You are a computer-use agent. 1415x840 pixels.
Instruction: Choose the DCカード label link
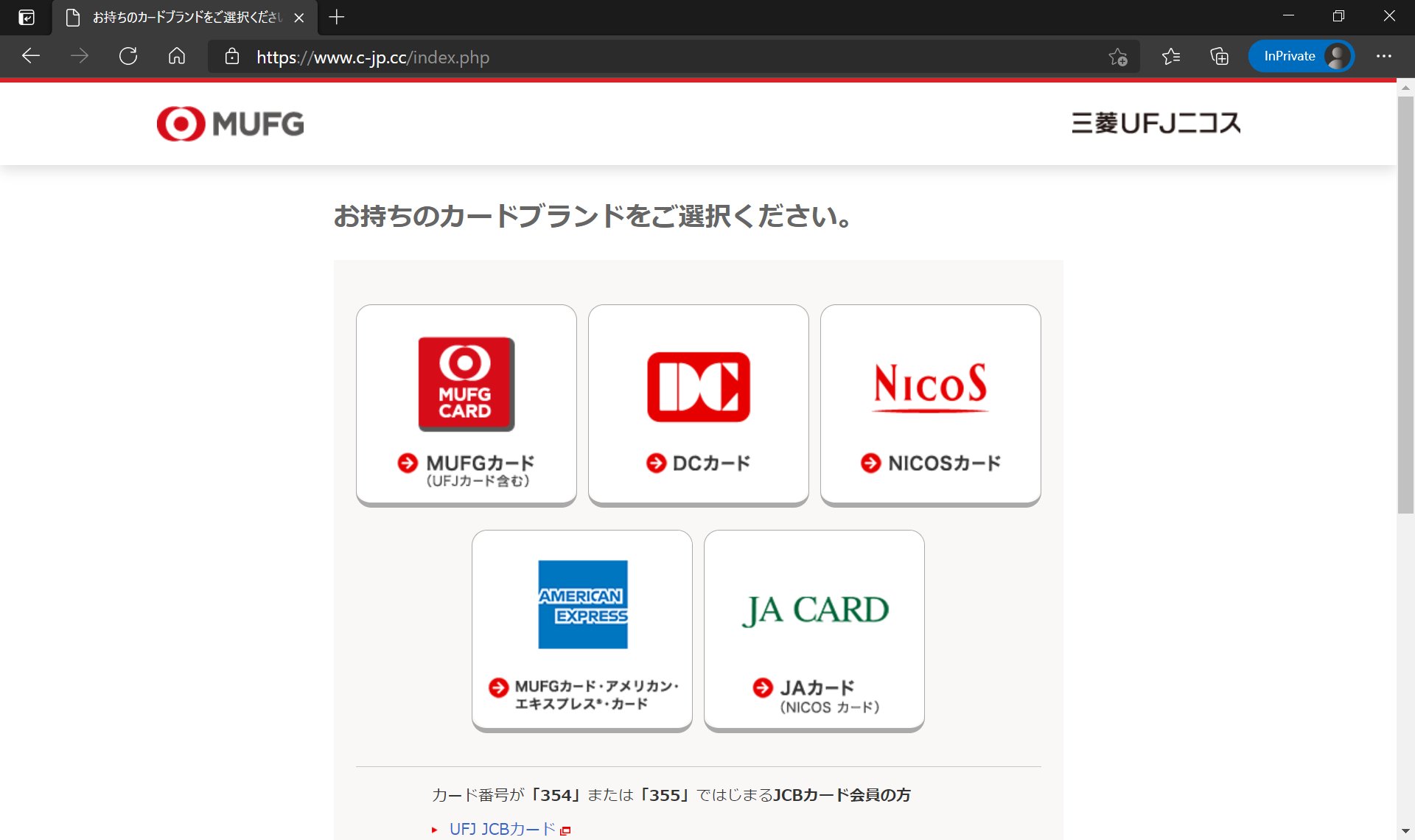(711, 463)
